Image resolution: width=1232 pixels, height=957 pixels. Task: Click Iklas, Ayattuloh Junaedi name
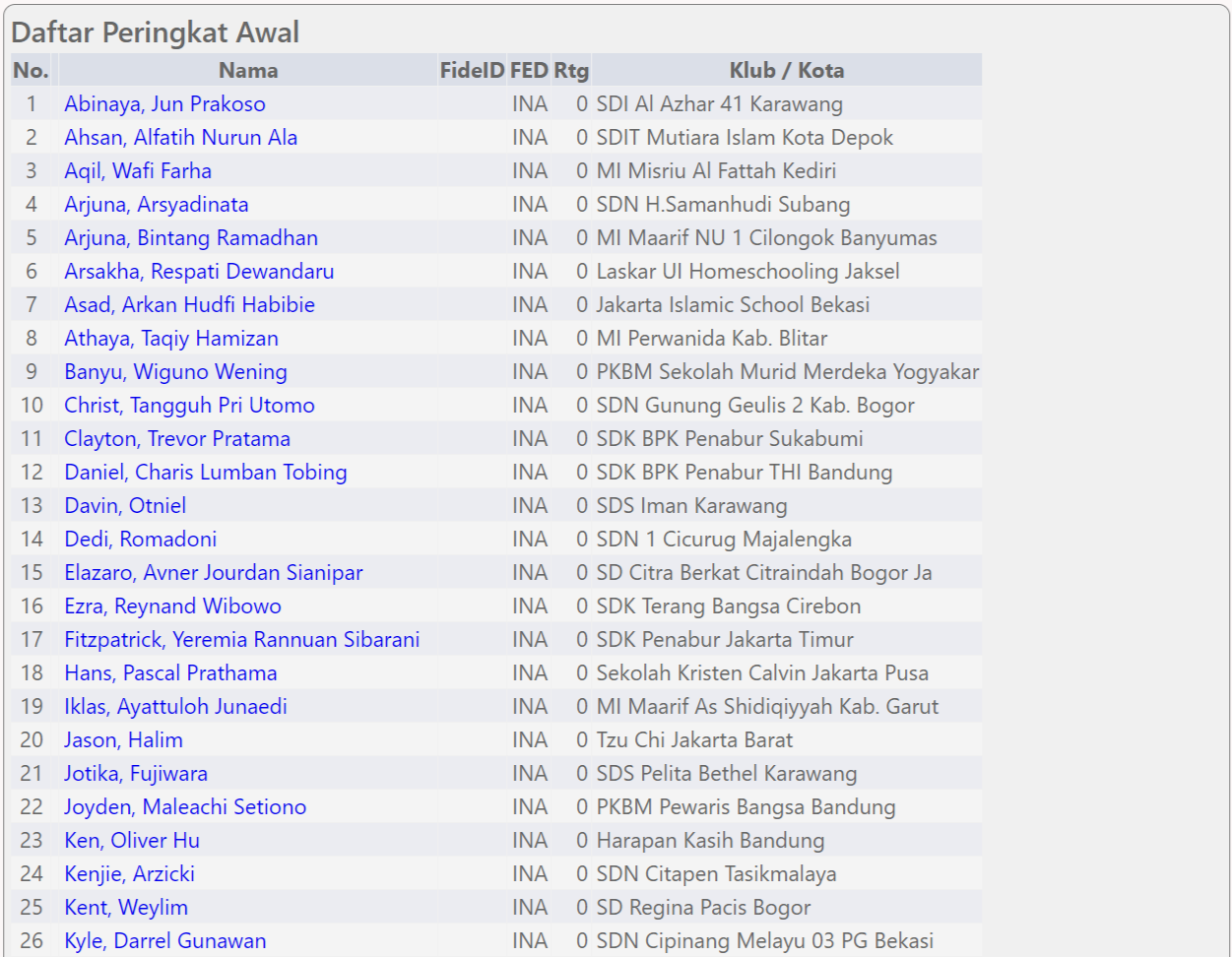[x=175, y=707]
